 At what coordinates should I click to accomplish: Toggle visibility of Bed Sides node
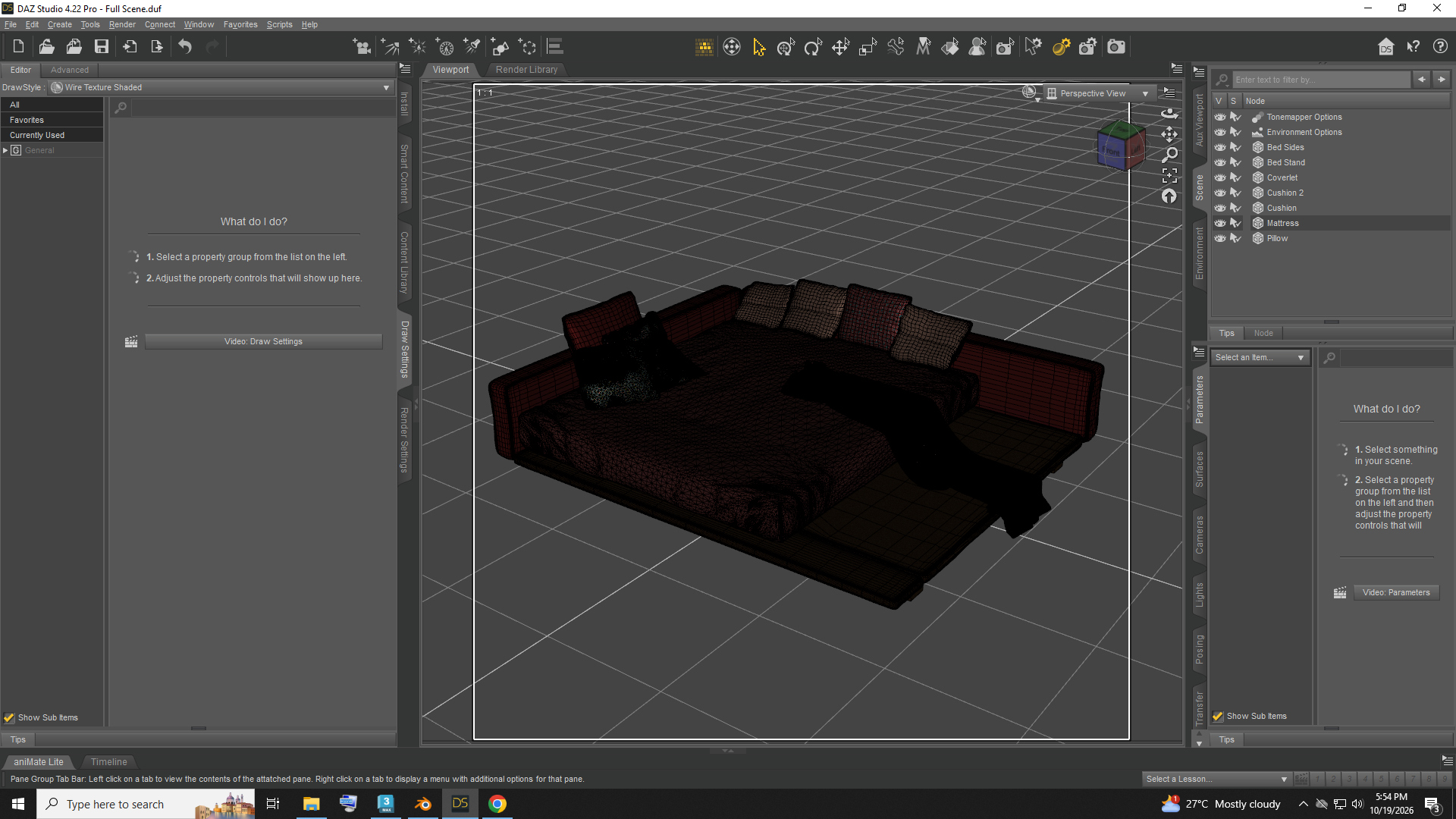click(1219, 147)
